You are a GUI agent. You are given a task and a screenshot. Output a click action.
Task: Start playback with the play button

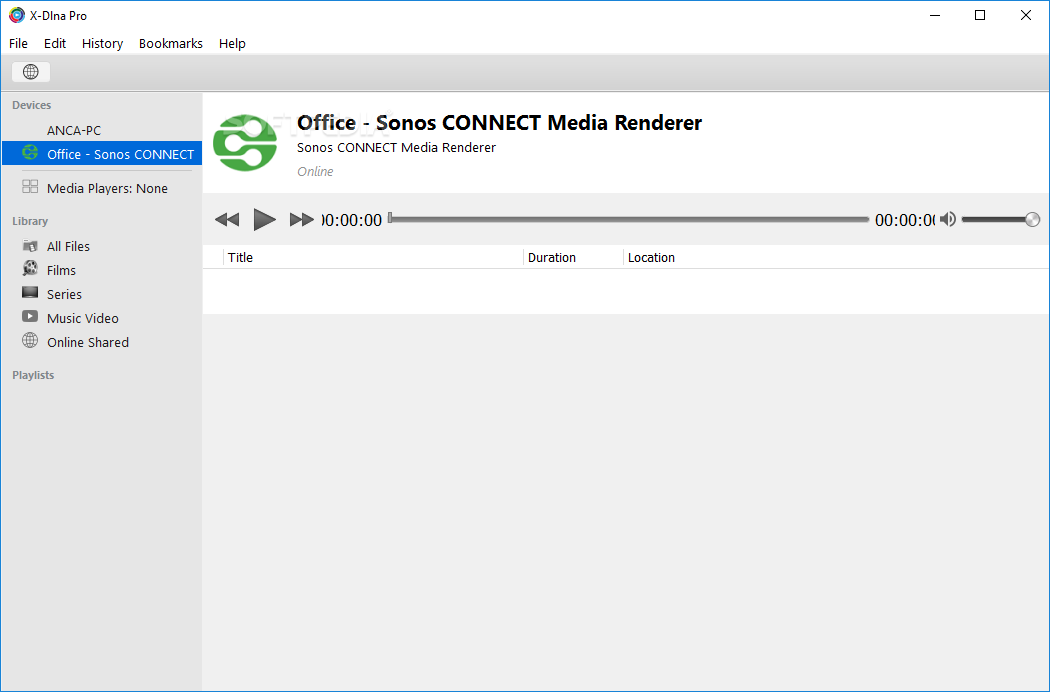[x=265, y=219]
